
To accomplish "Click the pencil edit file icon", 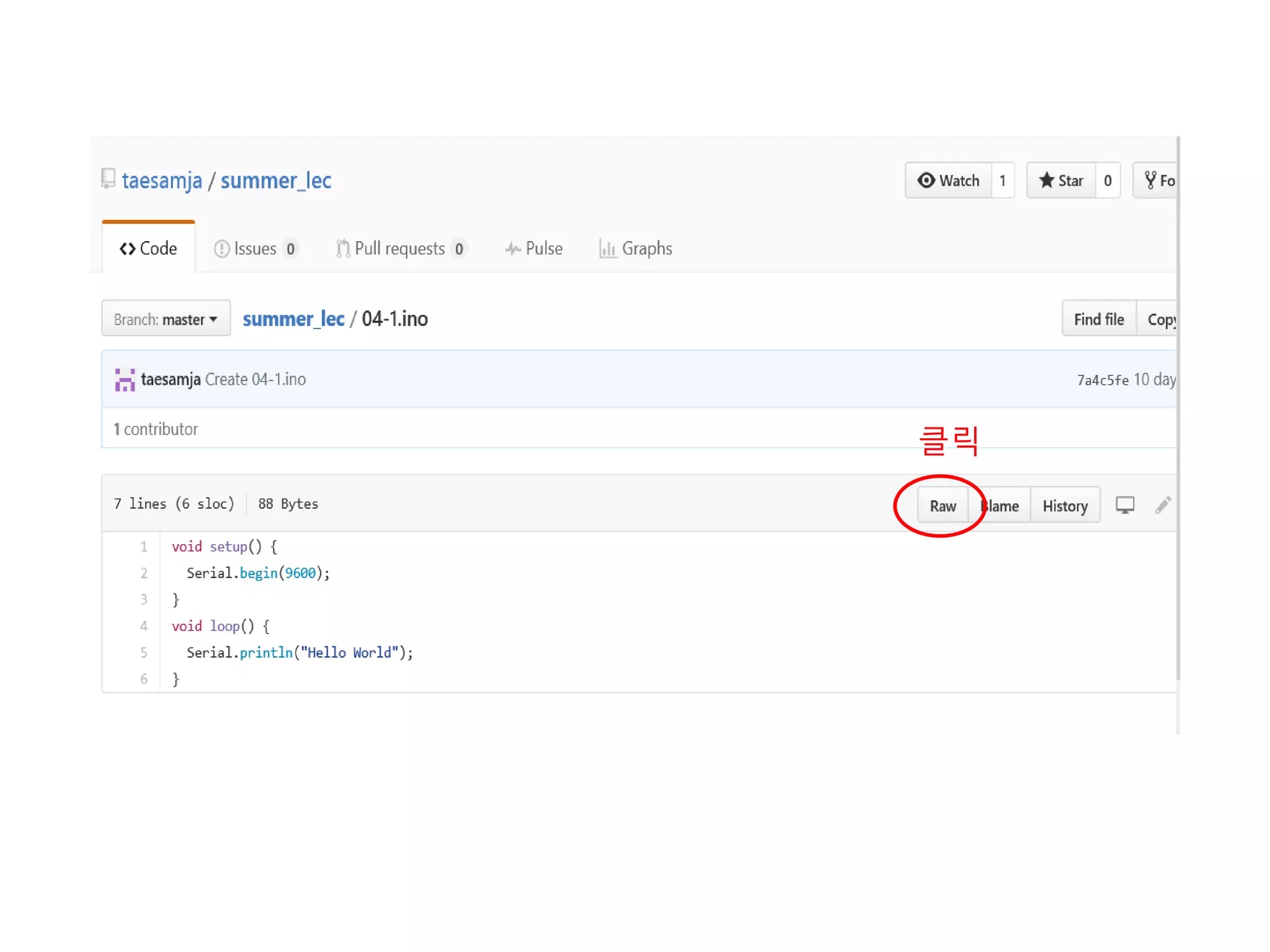I will (x=1163, y=505).
